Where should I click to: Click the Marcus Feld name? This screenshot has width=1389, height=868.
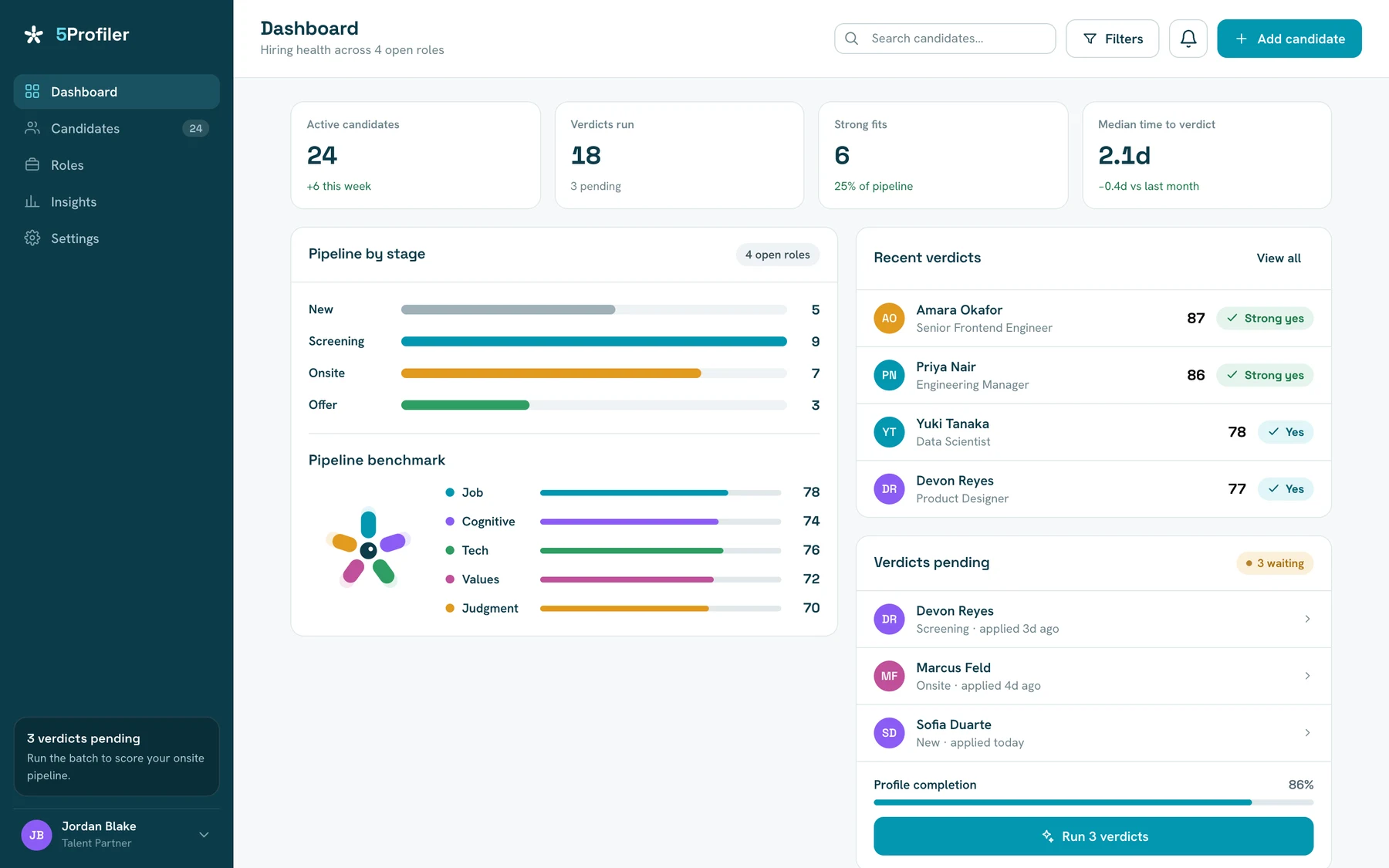[x=953, y=667]
